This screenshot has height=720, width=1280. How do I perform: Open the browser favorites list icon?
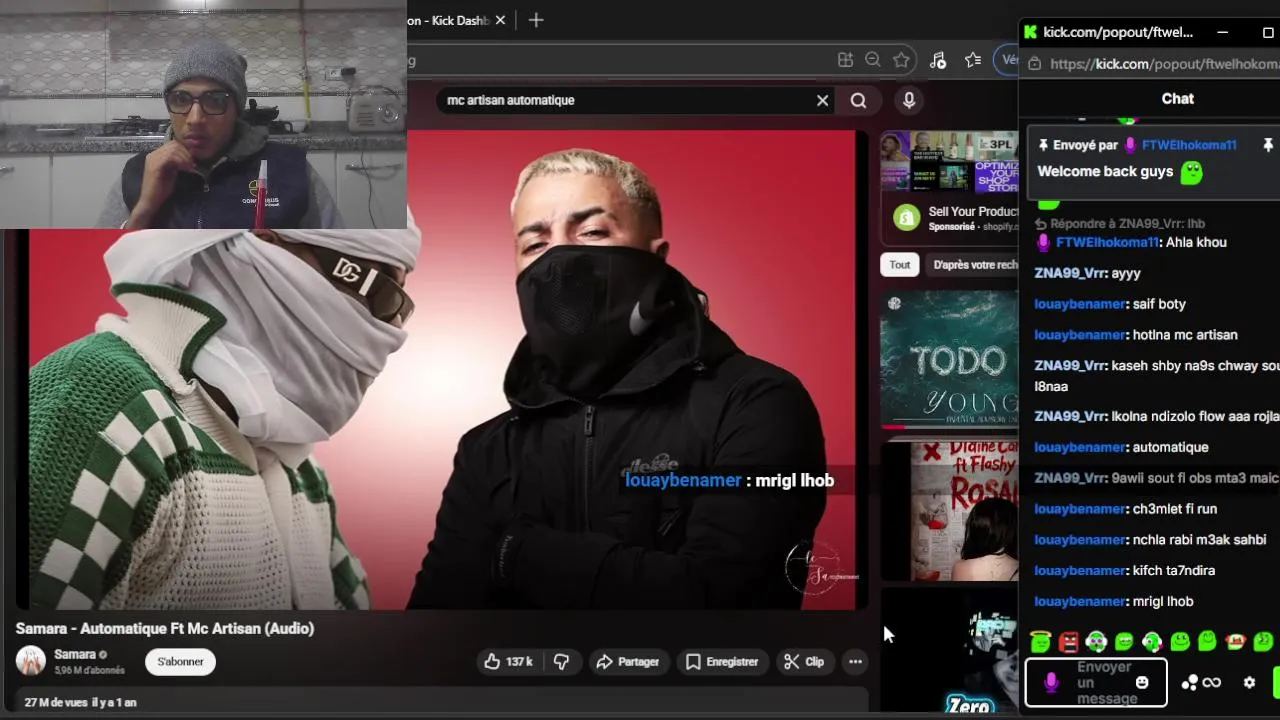coord(973,60)
